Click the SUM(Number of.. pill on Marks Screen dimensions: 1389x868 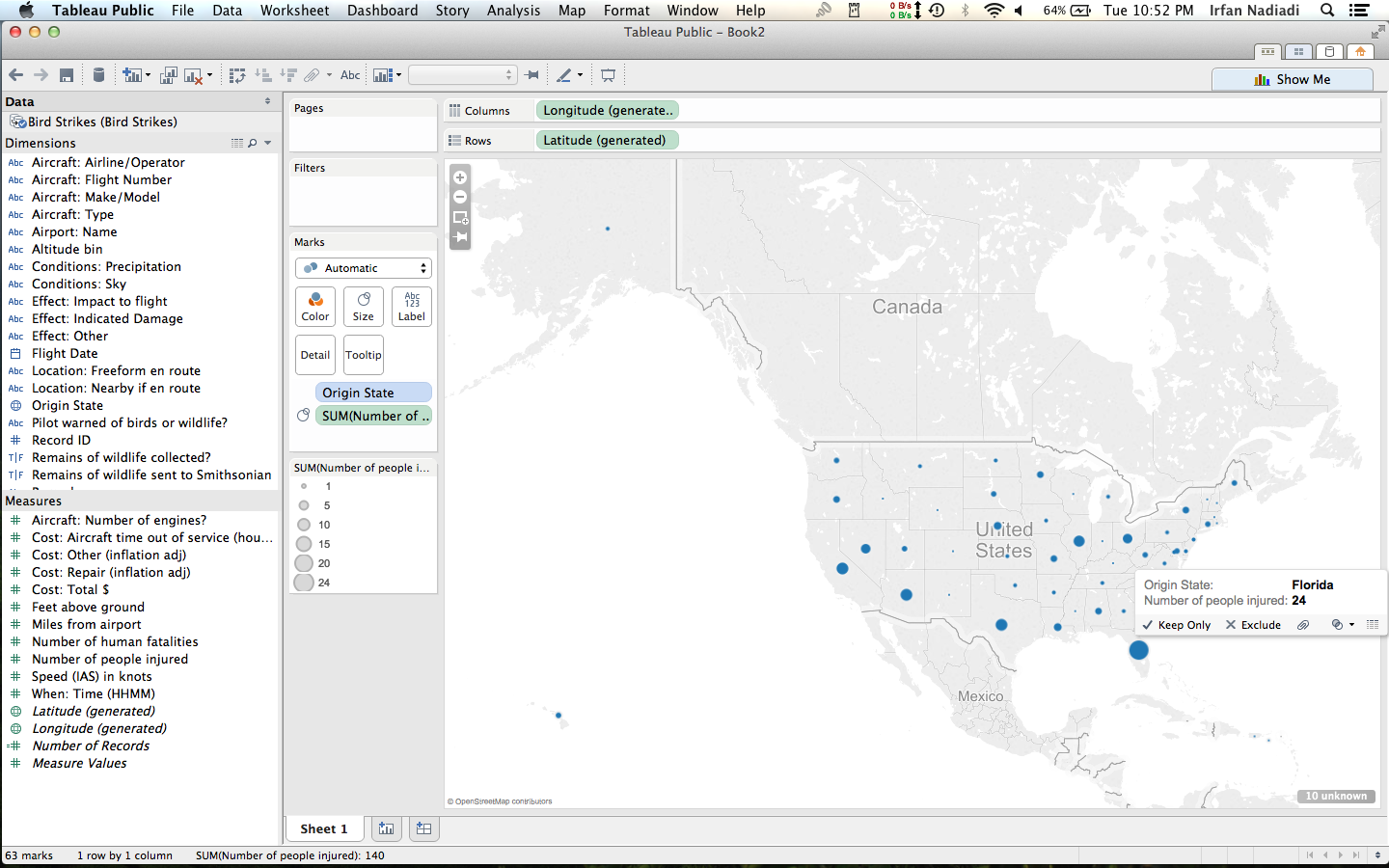[x=373, y=416]
